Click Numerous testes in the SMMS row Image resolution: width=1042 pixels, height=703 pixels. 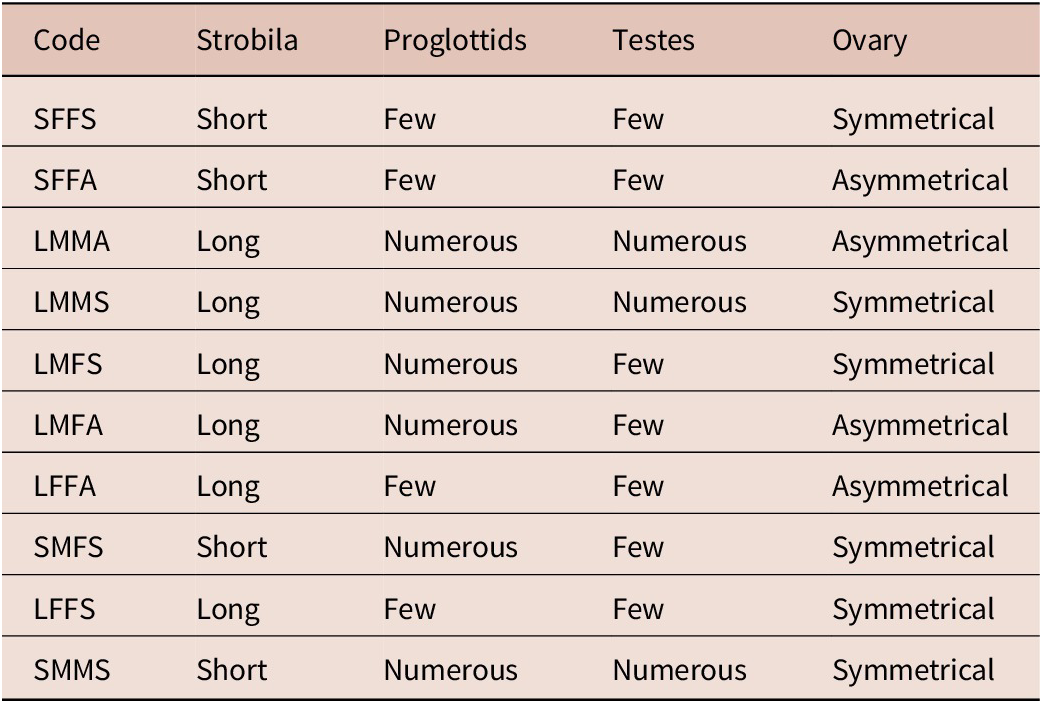pyautogui.click(x=680, y=670)
